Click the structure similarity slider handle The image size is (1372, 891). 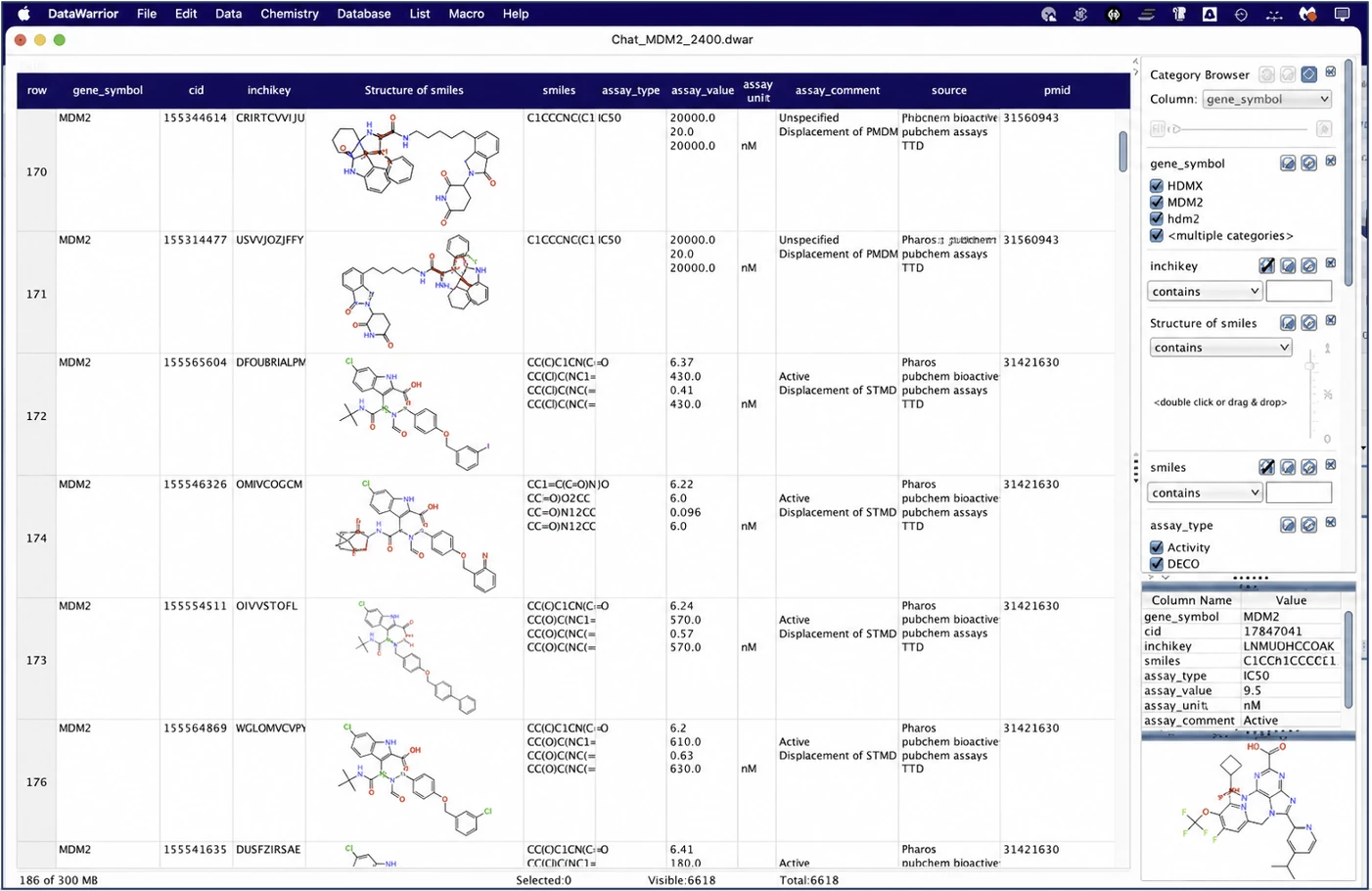1310,366
